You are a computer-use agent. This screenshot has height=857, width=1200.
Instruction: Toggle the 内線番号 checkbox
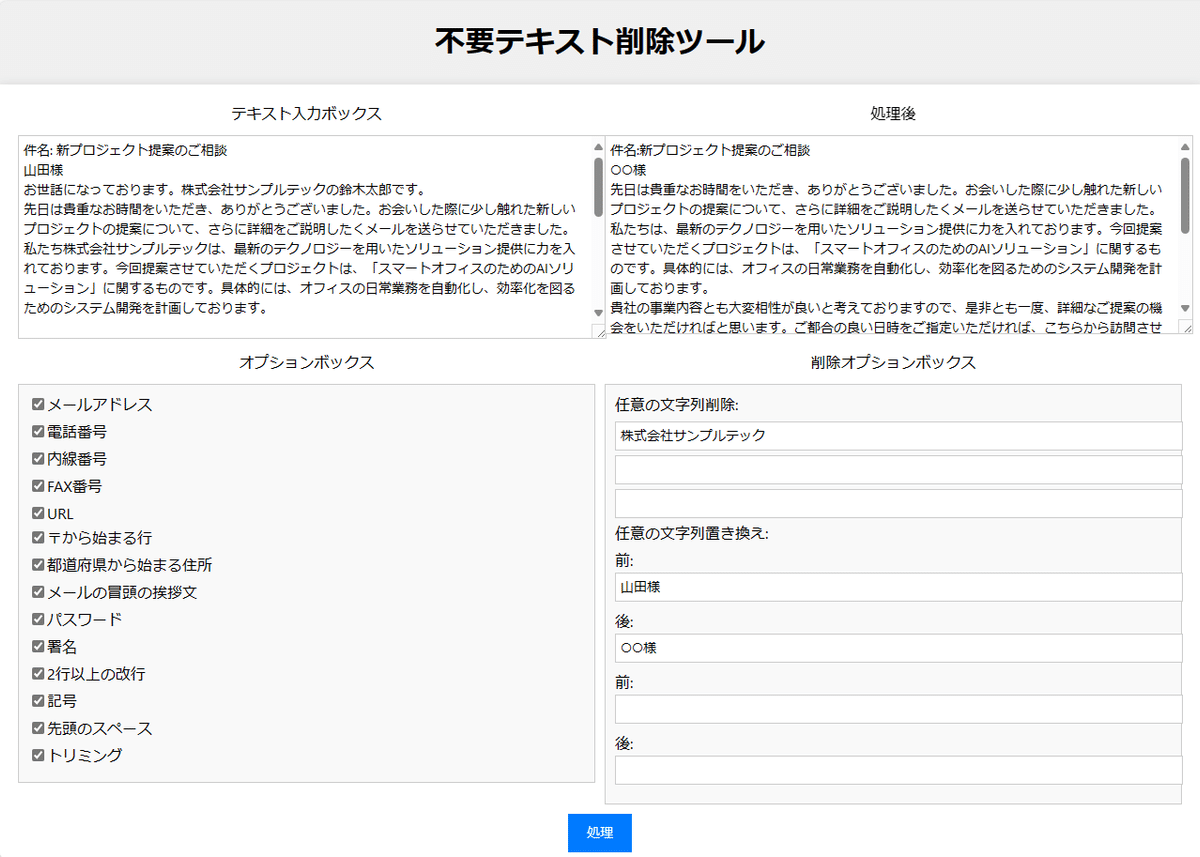point(38,458)
